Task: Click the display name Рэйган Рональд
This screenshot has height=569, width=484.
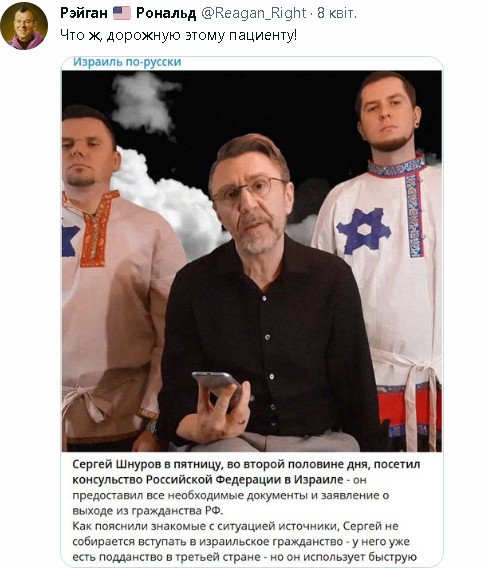Action: (128, 13)
